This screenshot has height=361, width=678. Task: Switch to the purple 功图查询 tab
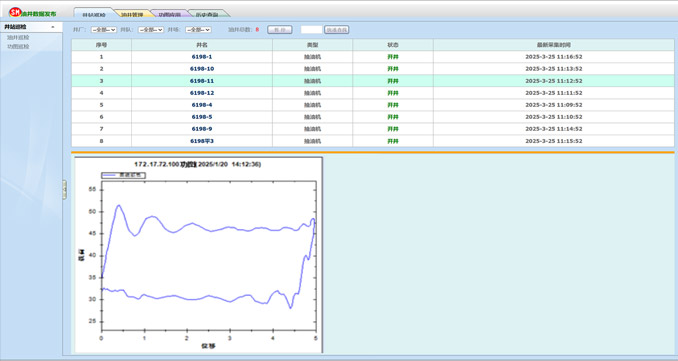(169, 14)
